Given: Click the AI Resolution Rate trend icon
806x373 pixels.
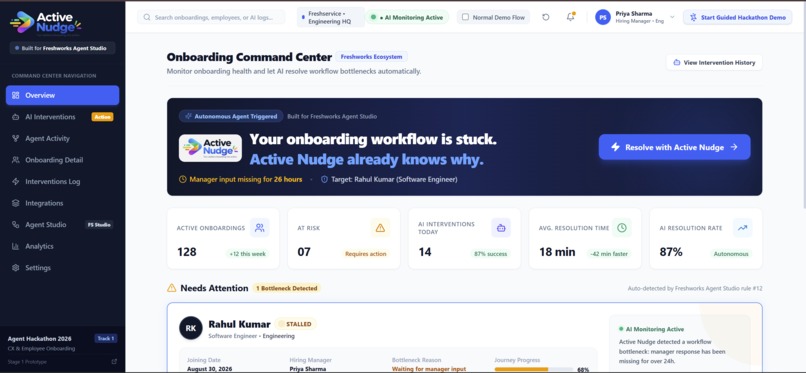Looking at the screenshot, I should click(742, 228).
